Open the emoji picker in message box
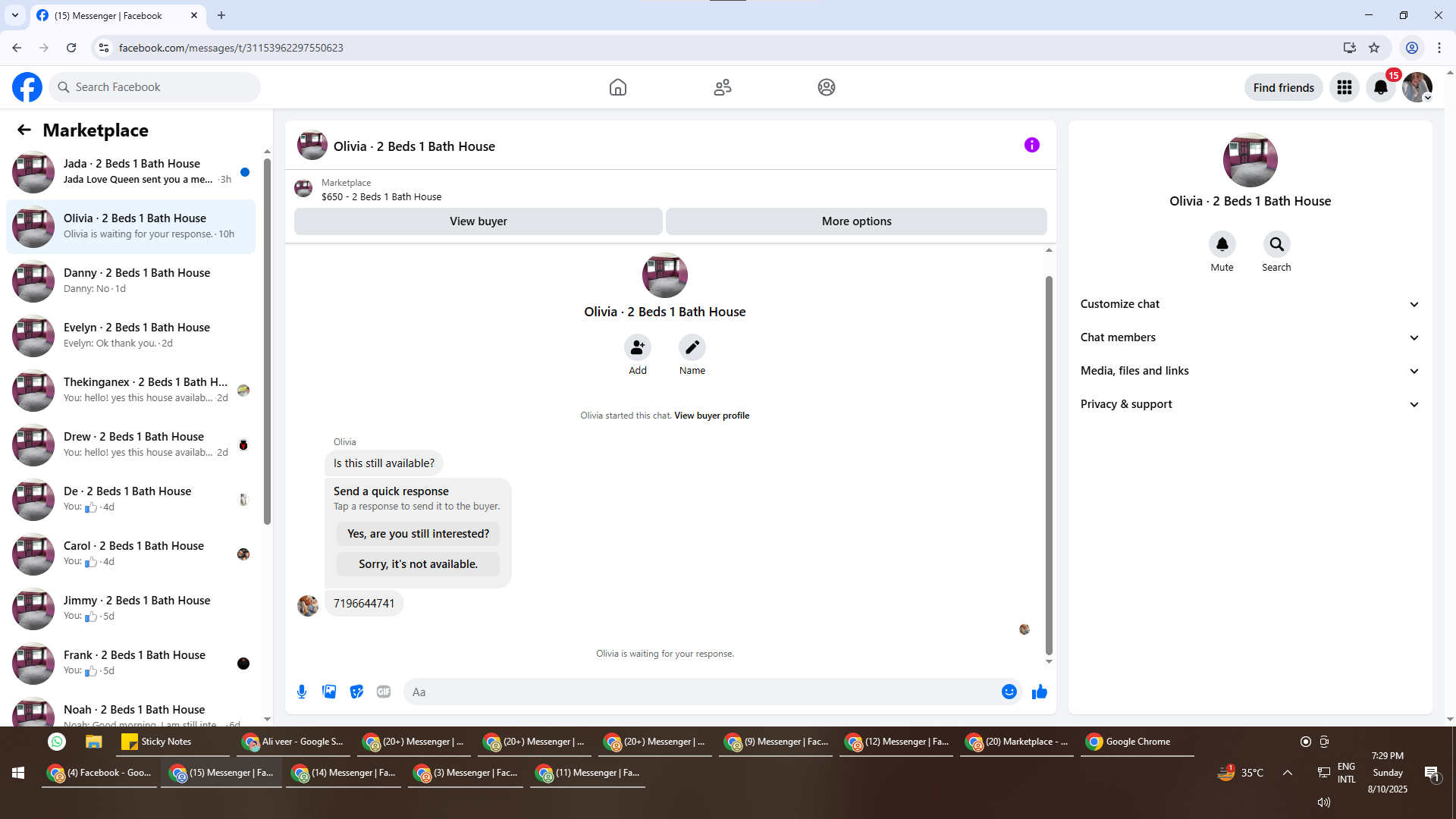Image resolution: width=1456 pixels, height=819 pixels. click(1009, 692)
